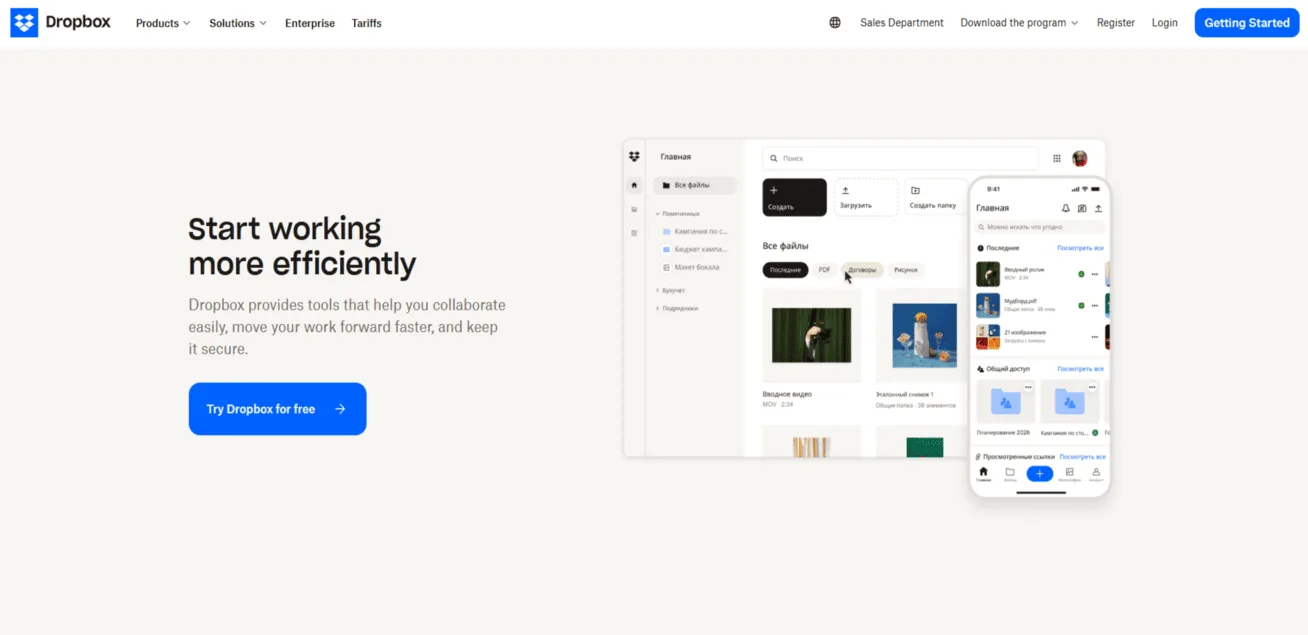Click Getting Started button
The width and height of the screenshot is (1308, 635).
coord(1246,23)
